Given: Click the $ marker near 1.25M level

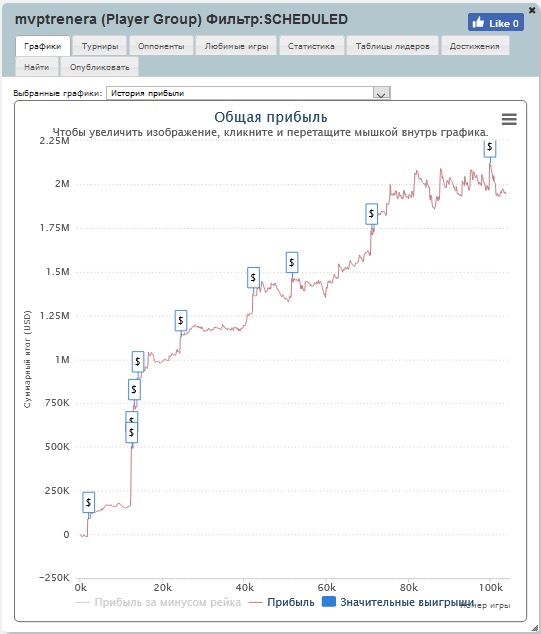Looking at the screenshot, I should [x=181, y=321].
